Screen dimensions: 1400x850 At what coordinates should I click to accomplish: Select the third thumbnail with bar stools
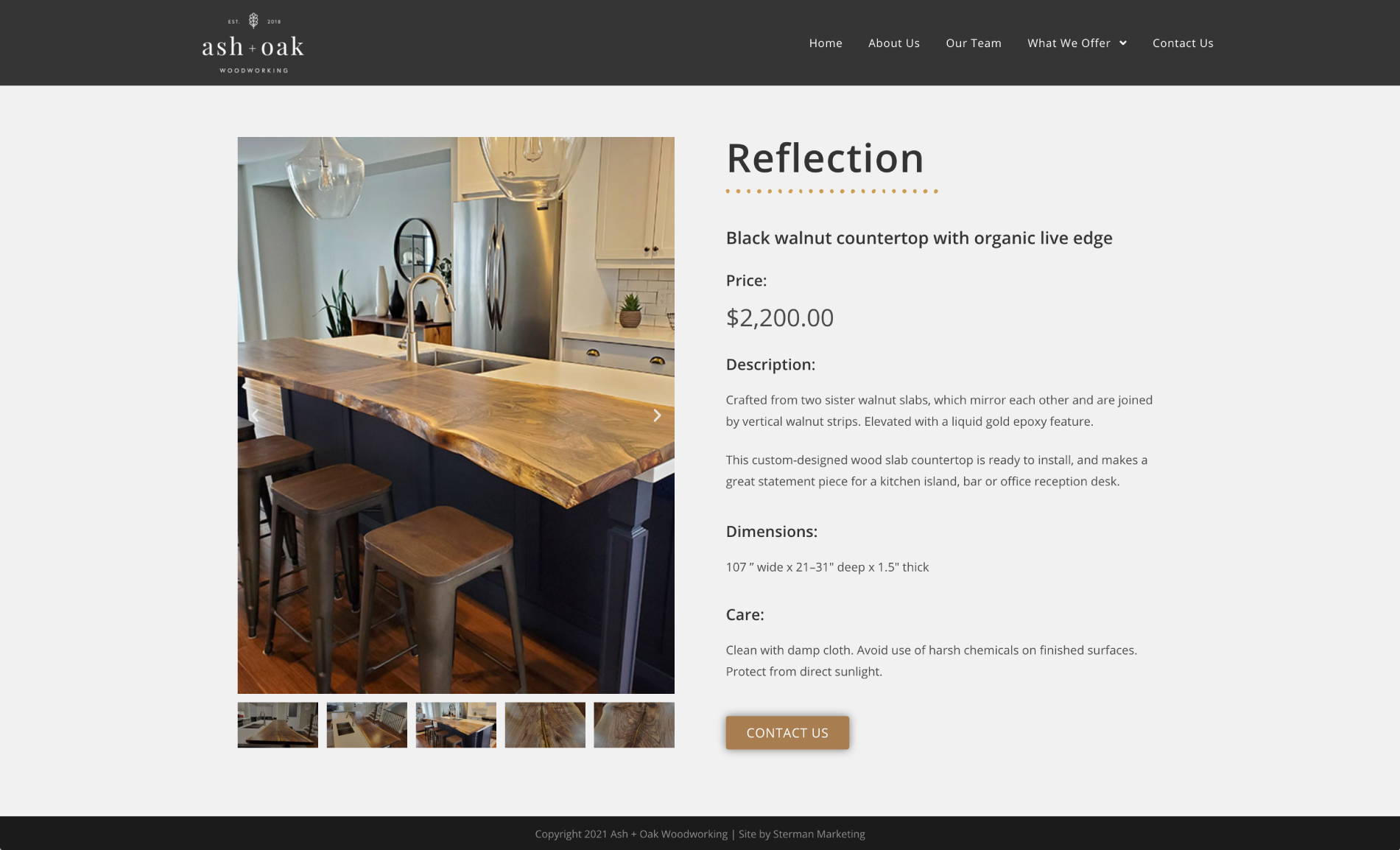456,725
